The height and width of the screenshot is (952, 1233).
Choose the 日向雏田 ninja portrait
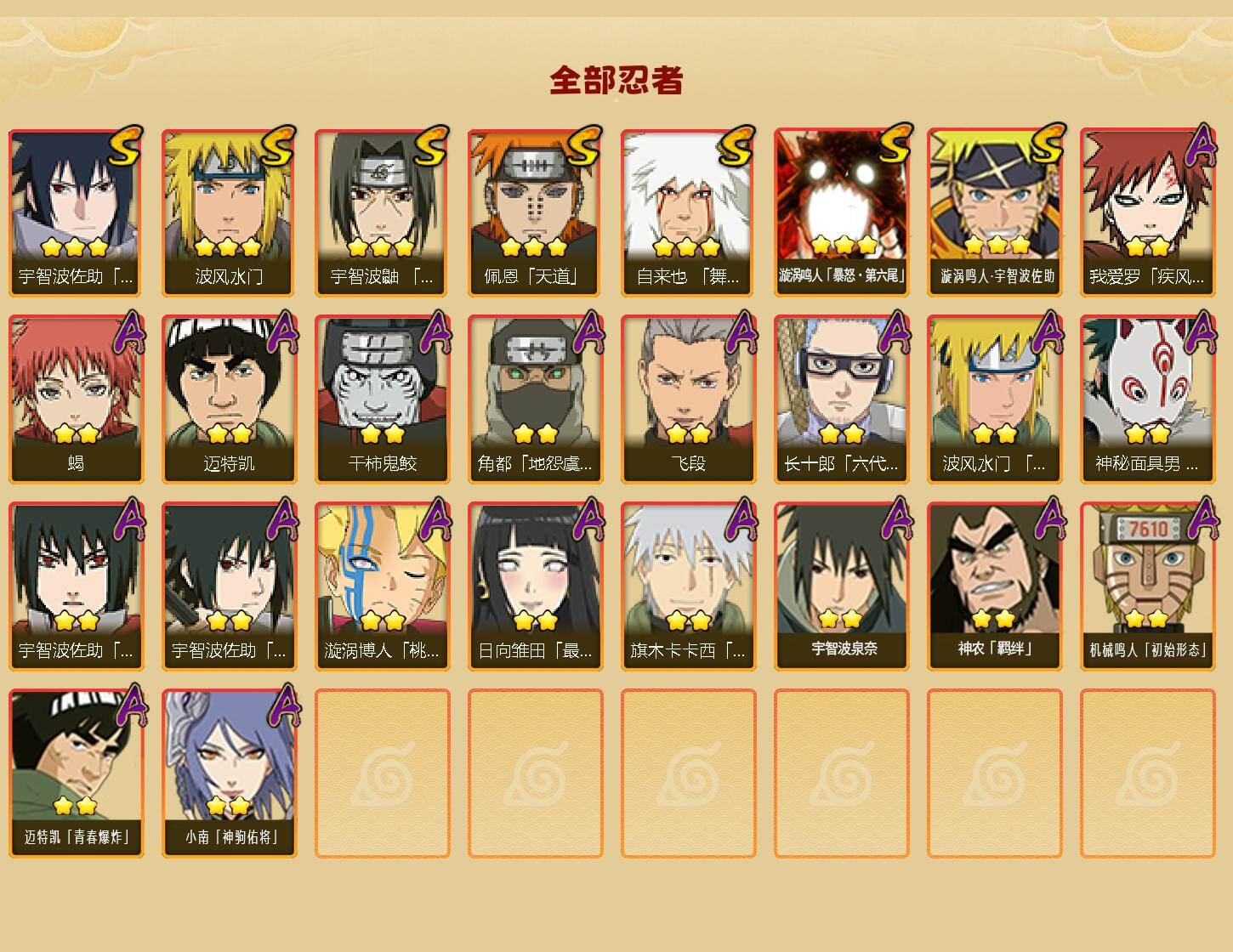[536, 586]
